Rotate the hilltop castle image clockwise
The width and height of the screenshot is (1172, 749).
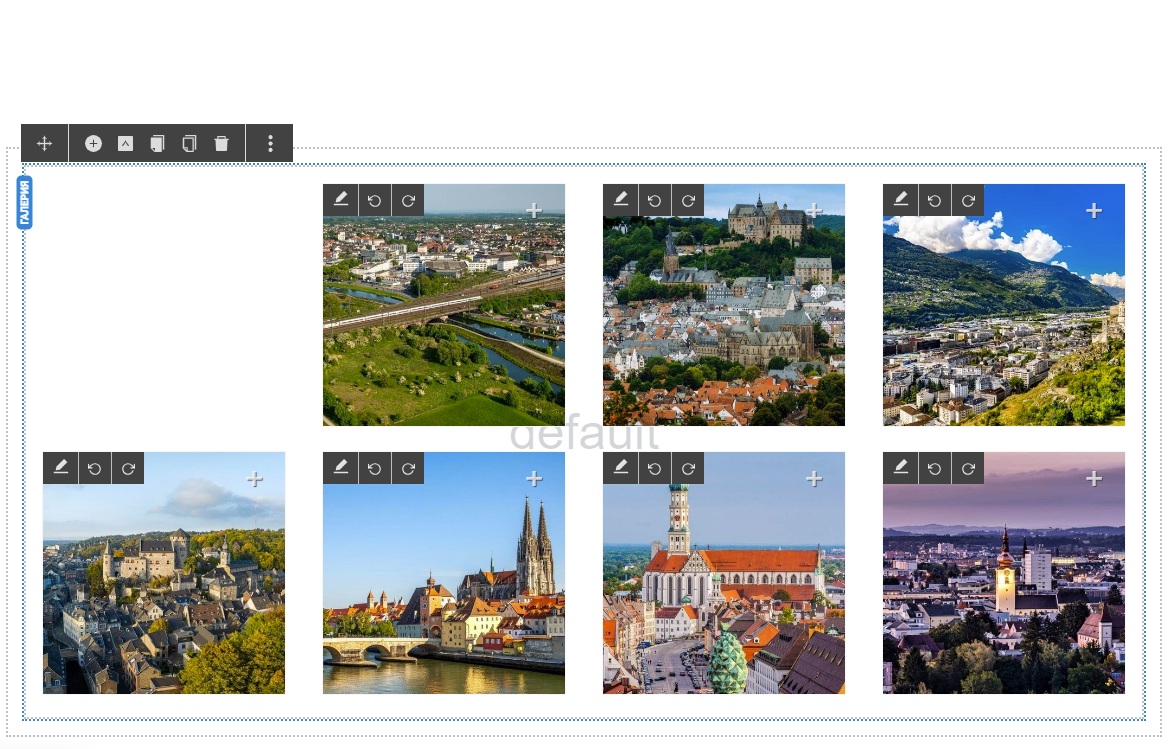click(x=688, y=200)
